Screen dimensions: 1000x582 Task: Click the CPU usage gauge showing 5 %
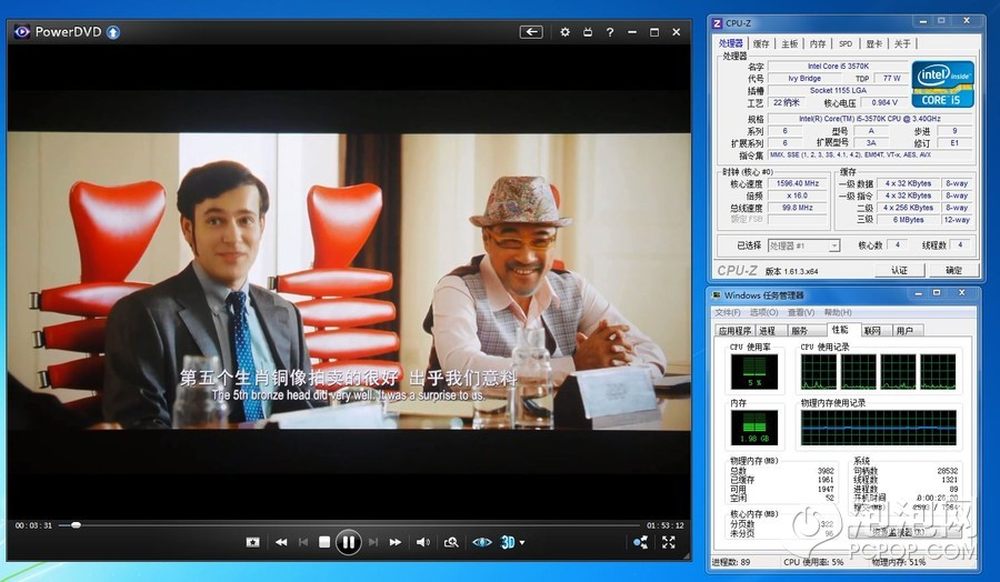pyautogui.click(x=754, y=372)
